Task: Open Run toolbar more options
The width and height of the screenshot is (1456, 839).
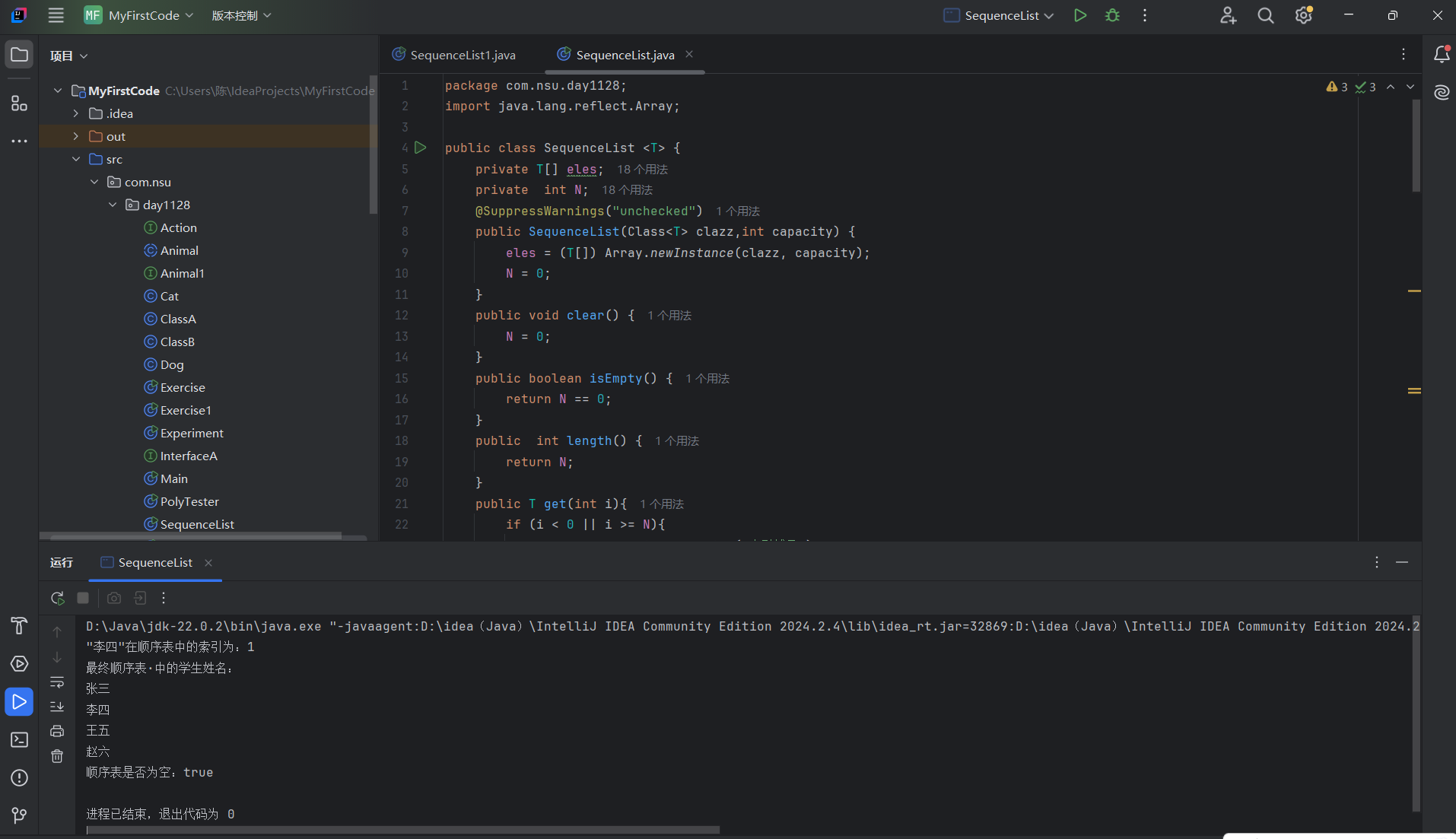Action: [164, 598]
